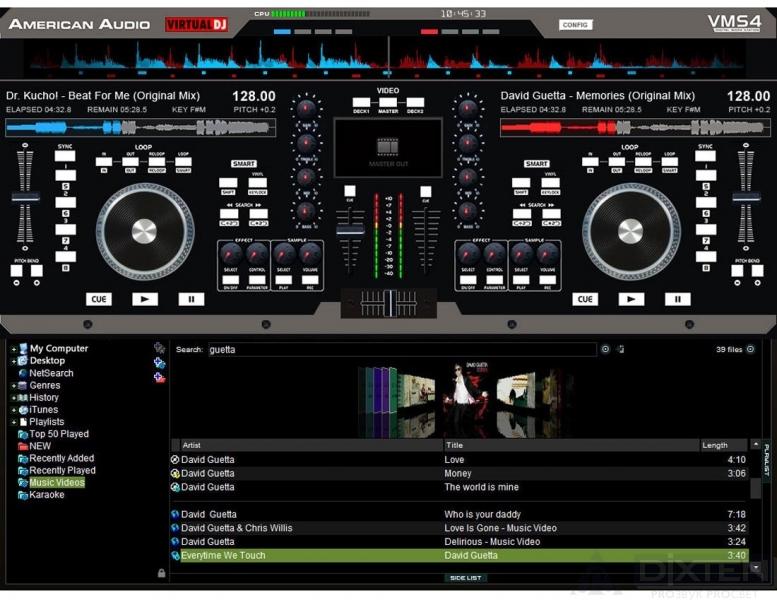Expand the History tree node
Image resolution: width=777 pixels, height=600 pixels.
[x=14, y=398]
